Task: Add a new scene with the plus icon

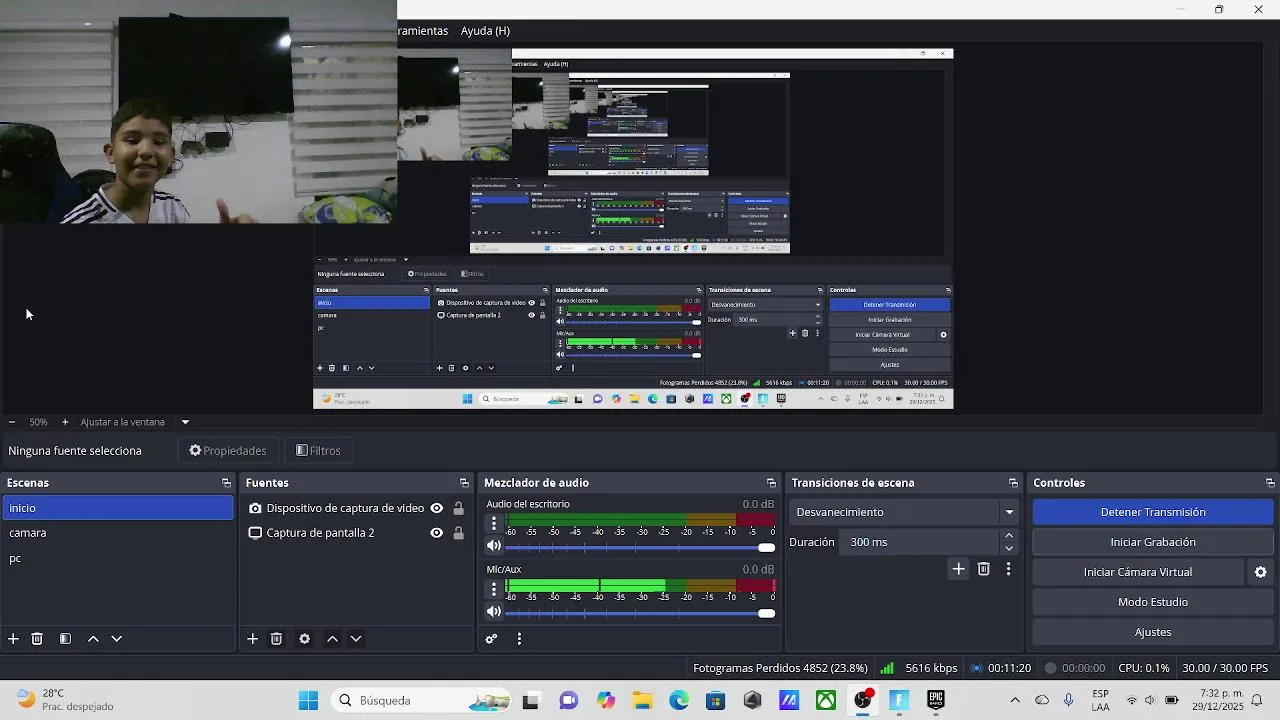Action: pos(13,639)
